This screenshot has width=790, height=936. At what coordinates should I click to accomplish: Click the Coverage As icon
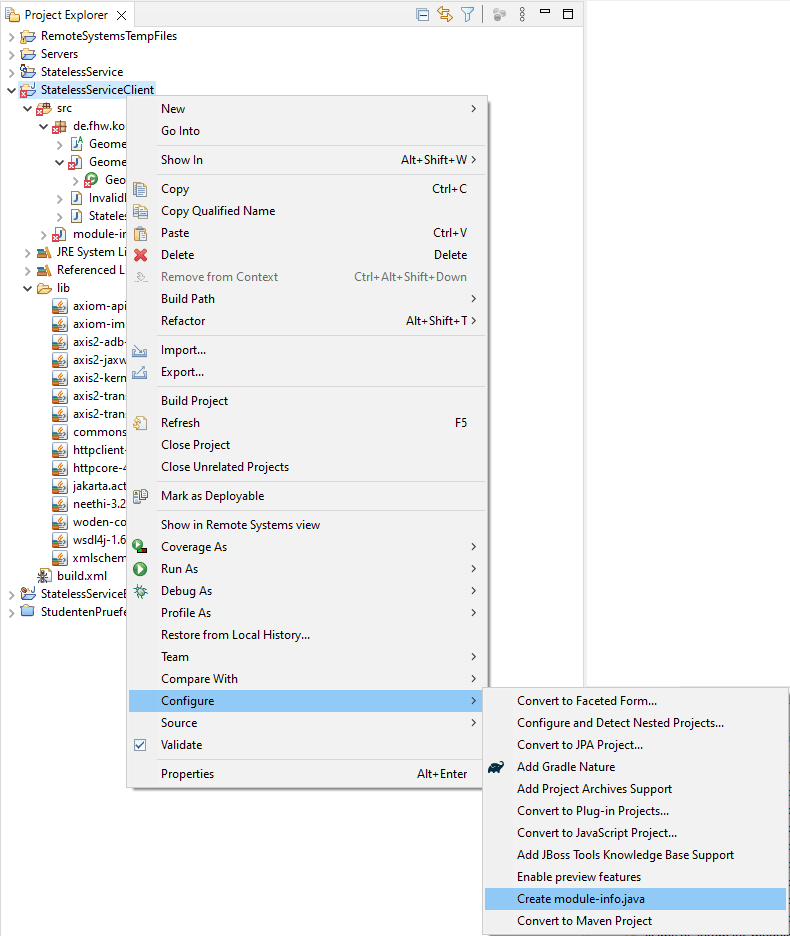(x=140, y=547)
